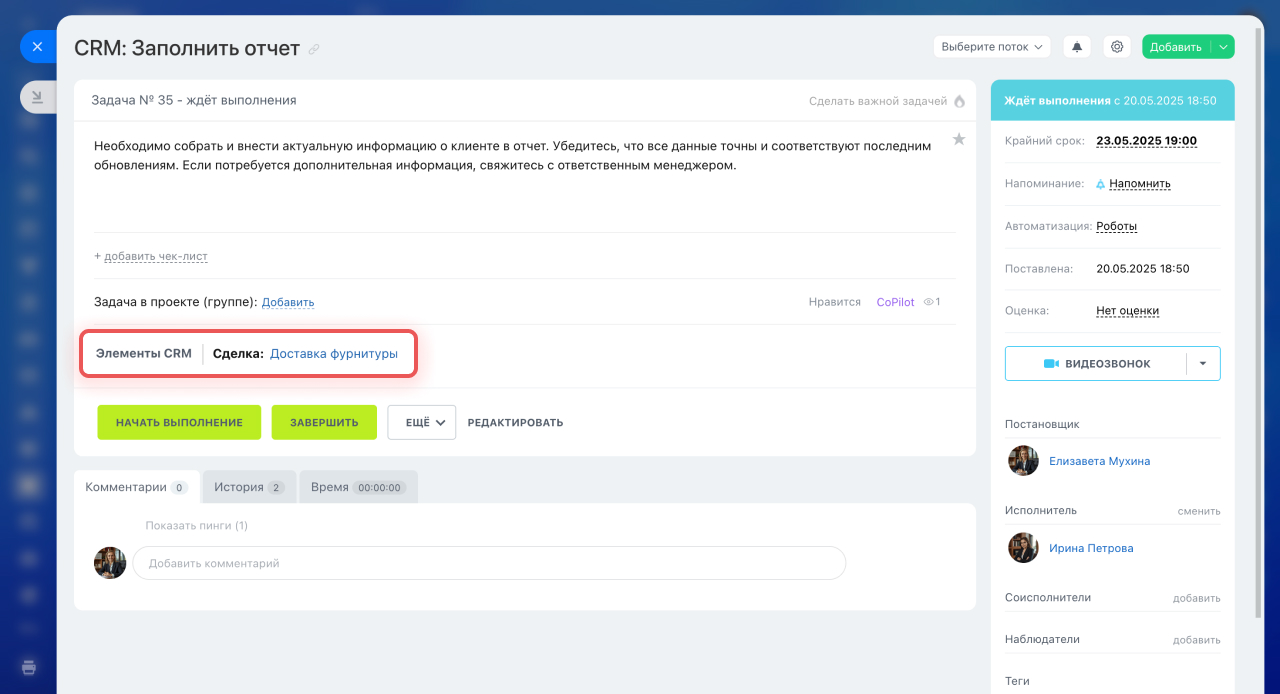Click the 'Задача № 35 - ждёт выполнения' text
The height and width of the screenshot is (694, 1280).
pyautogui.click(x=194, y=101)
